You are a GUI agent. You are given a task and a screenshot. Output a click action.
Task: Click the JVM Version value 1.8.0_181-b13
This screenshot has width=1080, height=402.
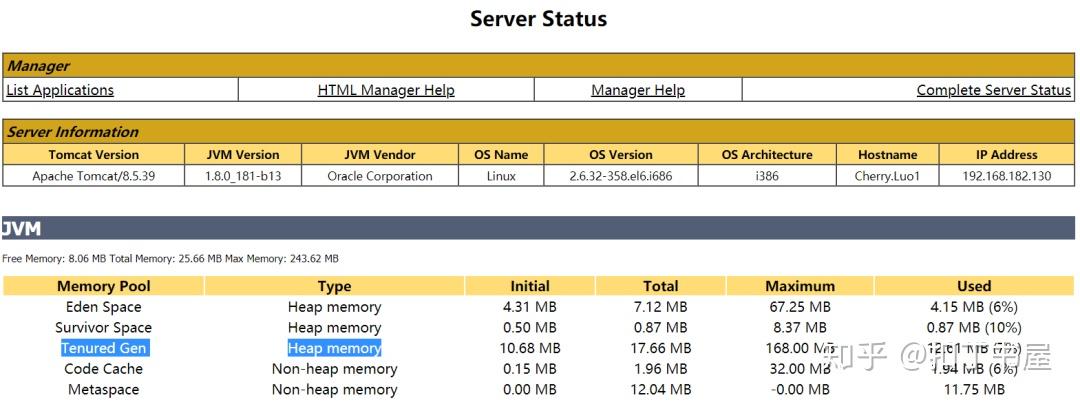(x=243, y=176)
